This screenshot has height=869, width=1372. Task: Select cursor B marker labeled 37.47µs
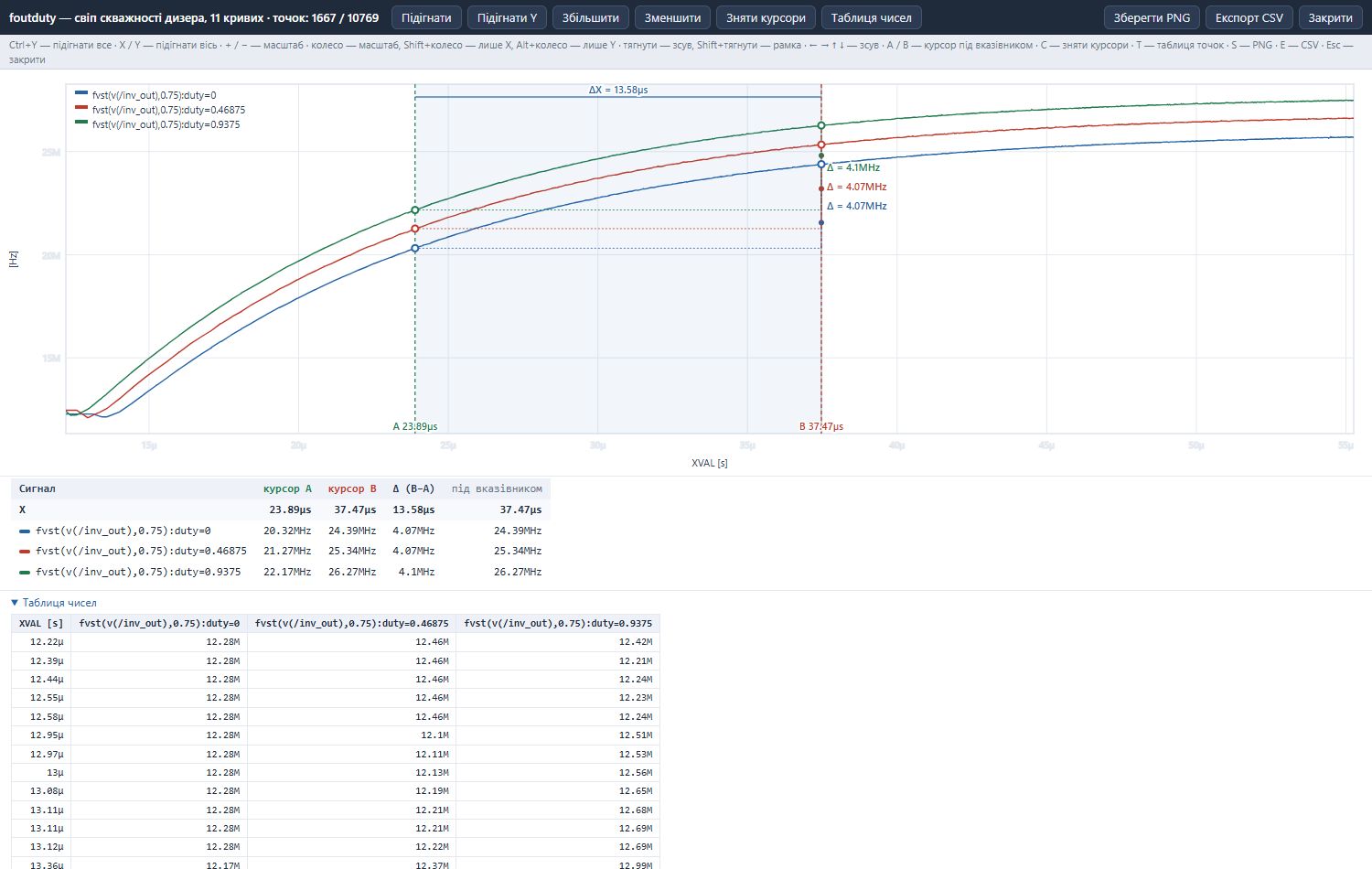[x=821, y=426]
